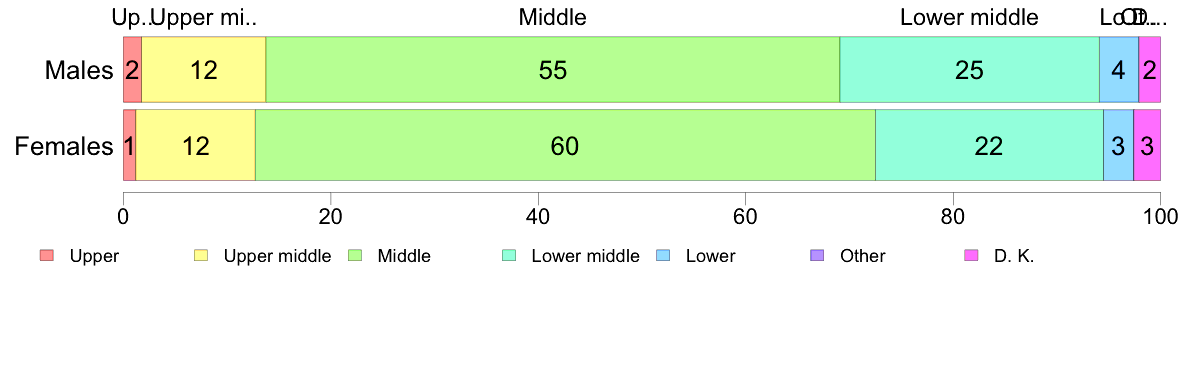
Task: Select Males Lower middle segment showing 25
Action: pos(969,69)
